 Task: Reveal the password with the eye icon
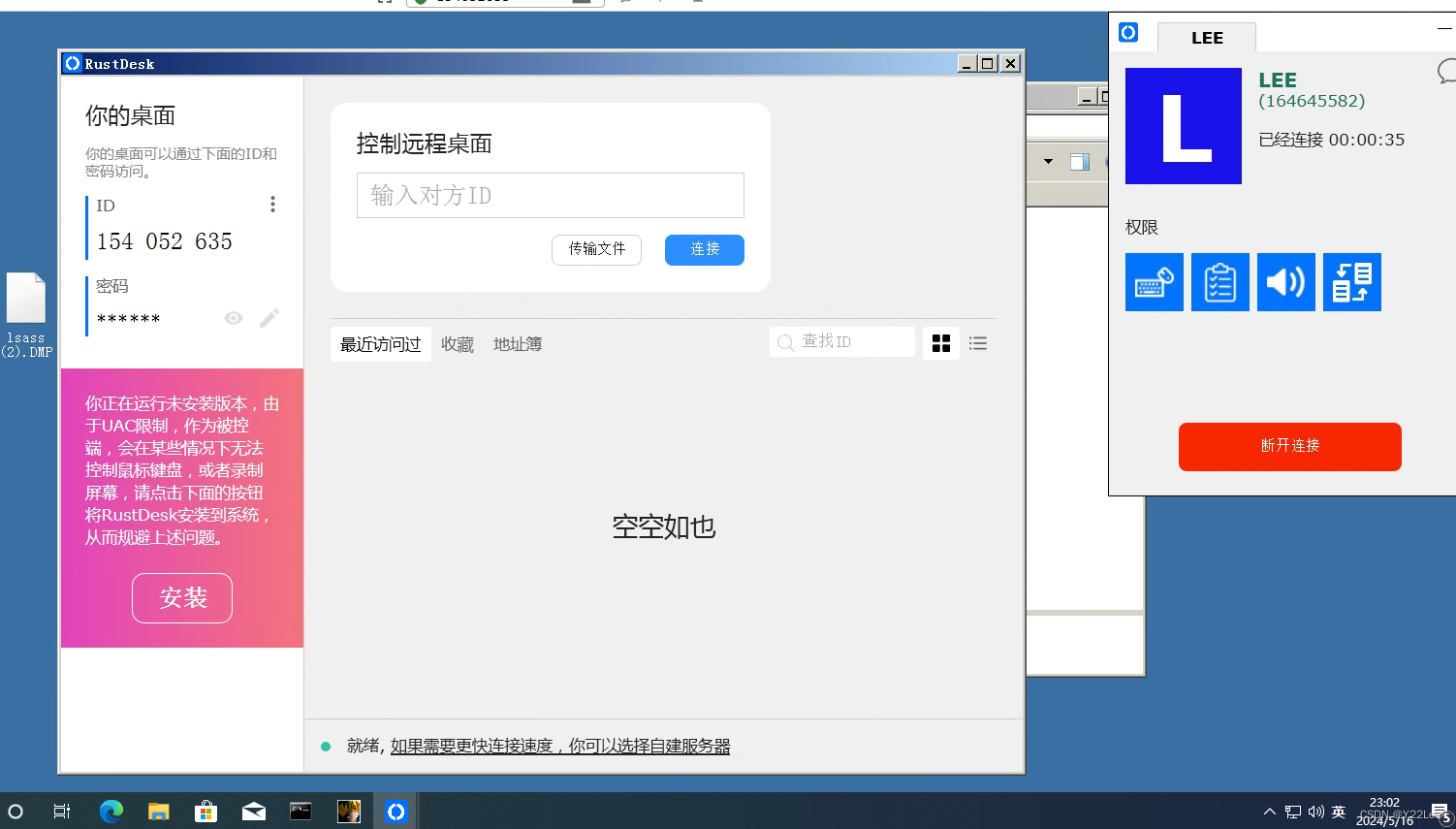click(234, 318)
